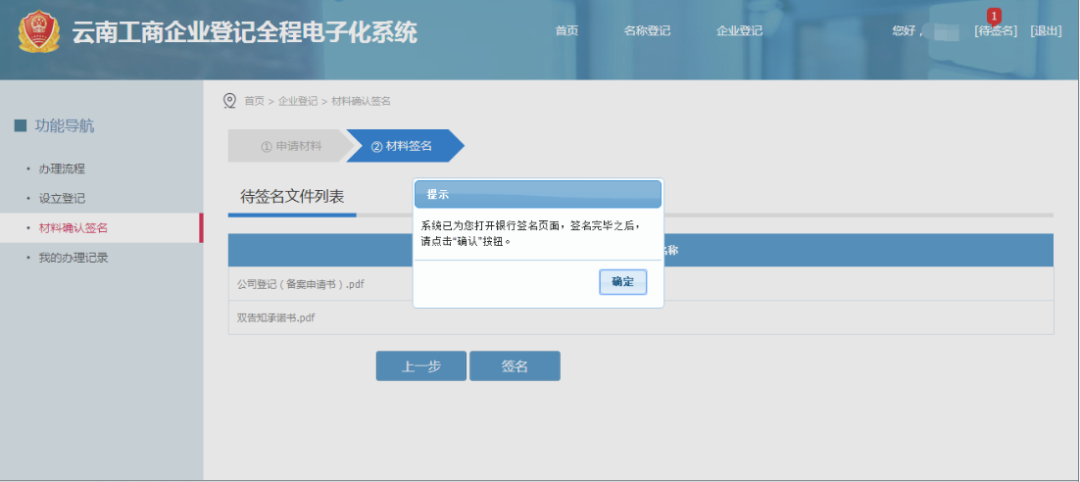Select step ② 材料签名
The width and height of the screenshot is (1080, 482).
click(403, 146)
